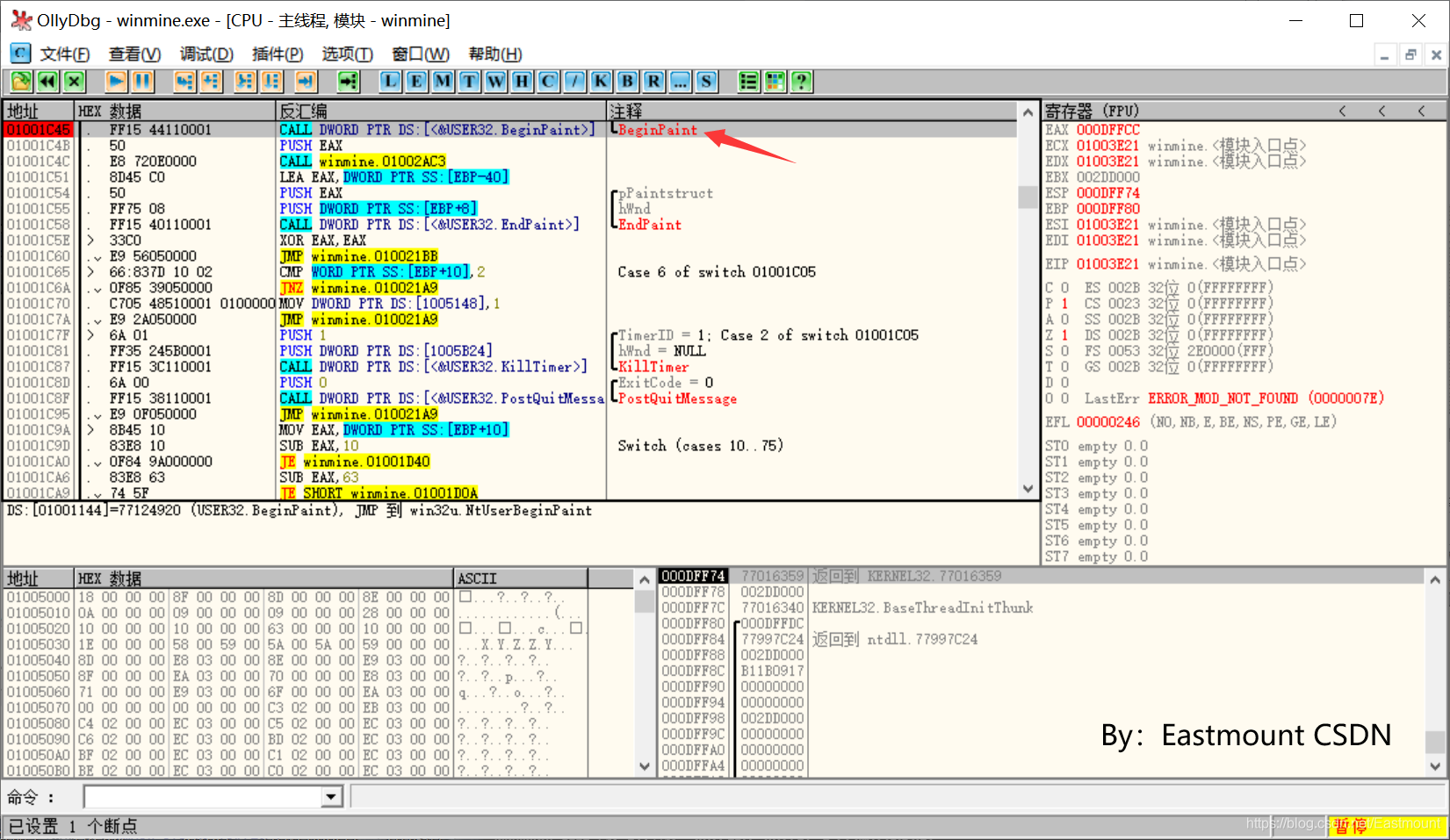The height and width of the screenshot is (840, 1450).
Task: Expand the 命令 command box dropdown arrow
Action: tap(331, 797)
